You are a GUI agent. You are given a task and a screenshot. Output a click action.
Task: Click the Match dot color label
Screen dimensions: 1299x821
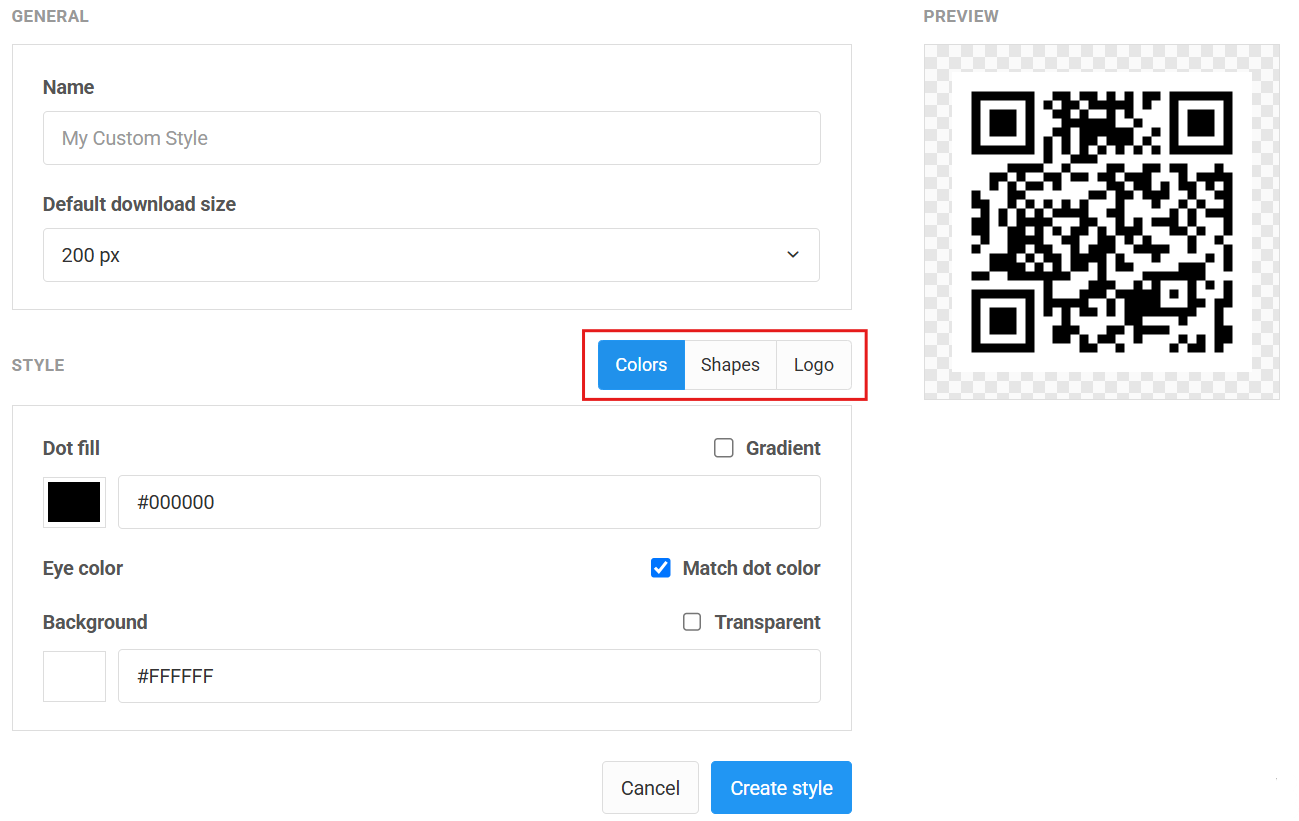tap(751, 568)
